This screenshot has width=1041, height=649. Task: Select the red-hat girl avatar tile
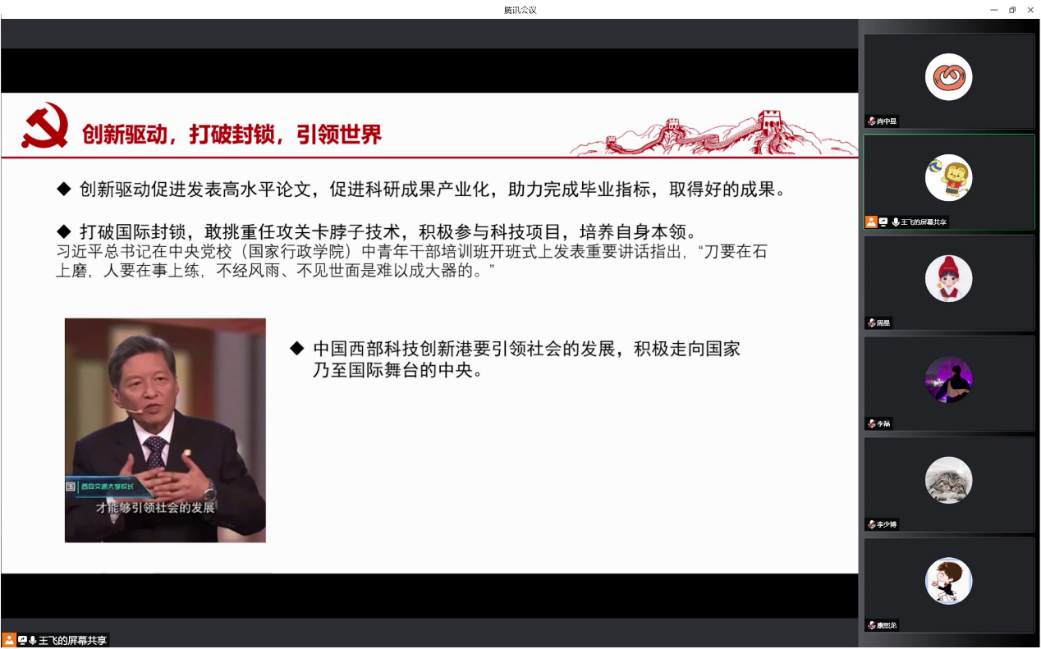[x=948, y=278]
